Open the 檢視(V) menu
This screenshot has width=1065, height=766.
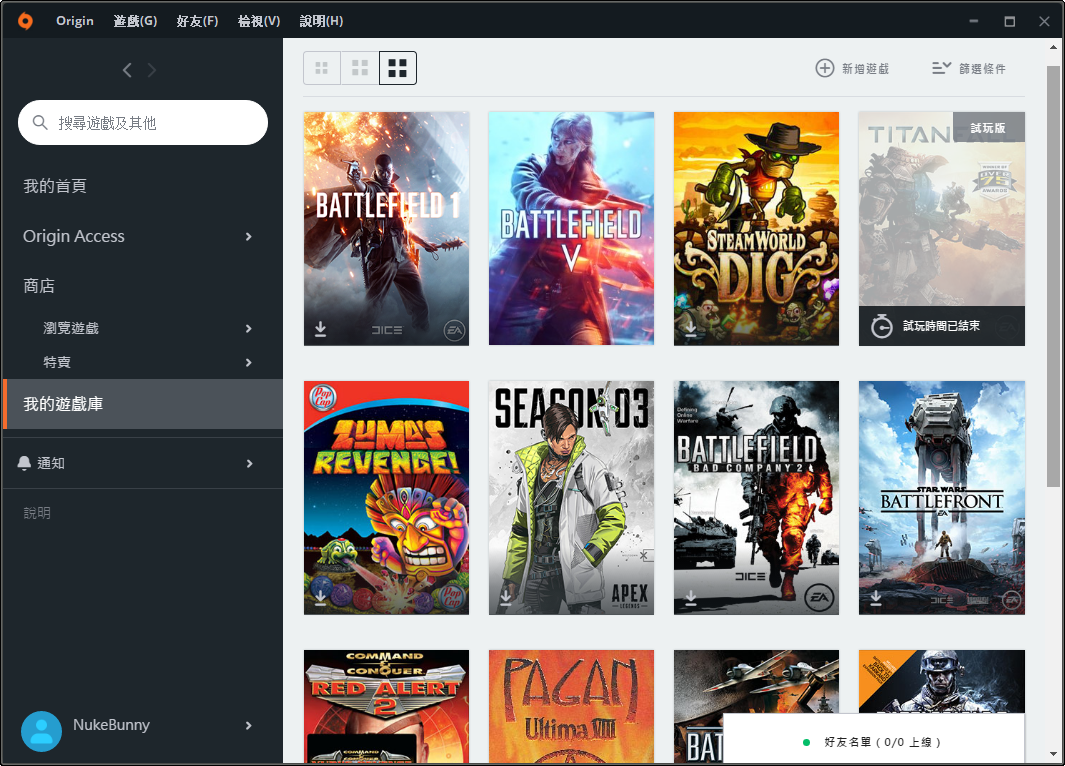click(259, 21)
